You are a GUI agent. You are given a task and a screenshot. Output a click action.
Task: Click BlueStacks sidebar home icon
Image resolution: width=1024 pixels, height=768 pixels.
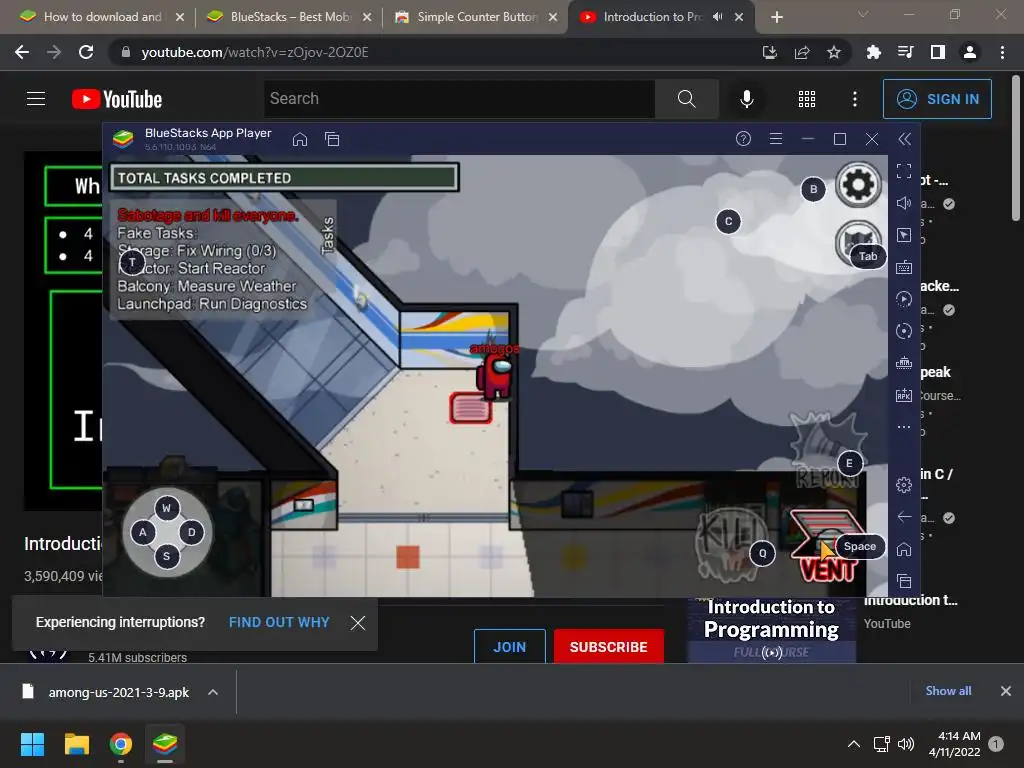pyautogui.click(x=904, y=549)
